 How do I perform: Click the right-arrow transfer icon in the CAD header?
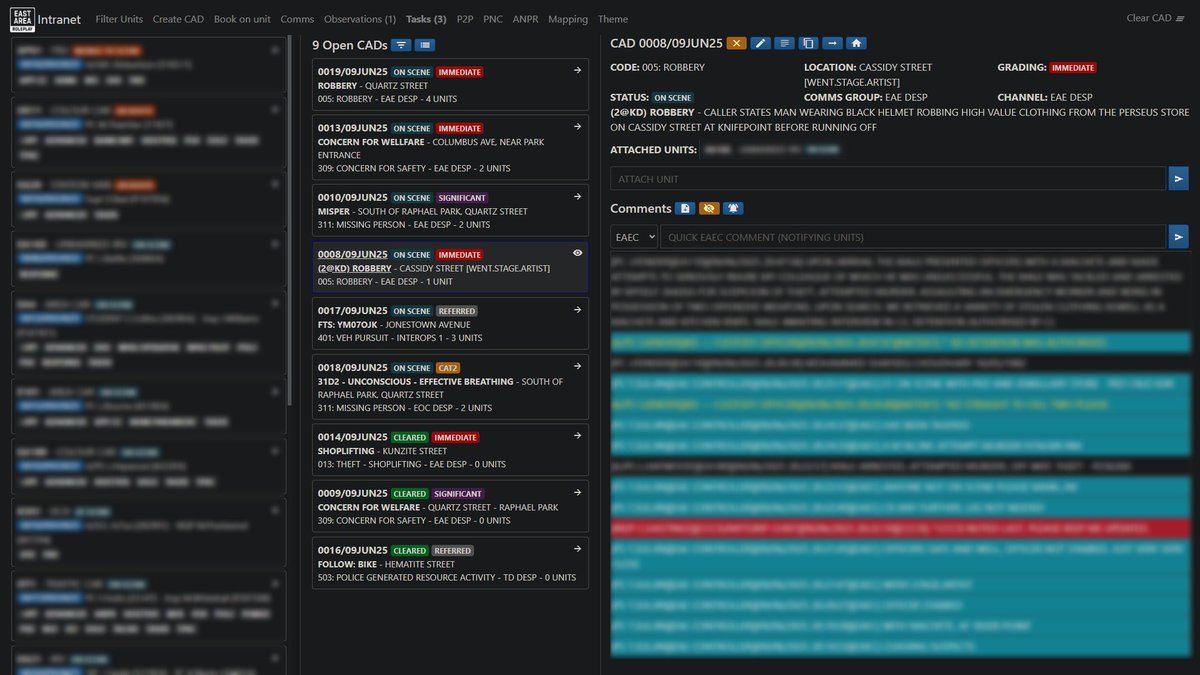click(832, 43)
